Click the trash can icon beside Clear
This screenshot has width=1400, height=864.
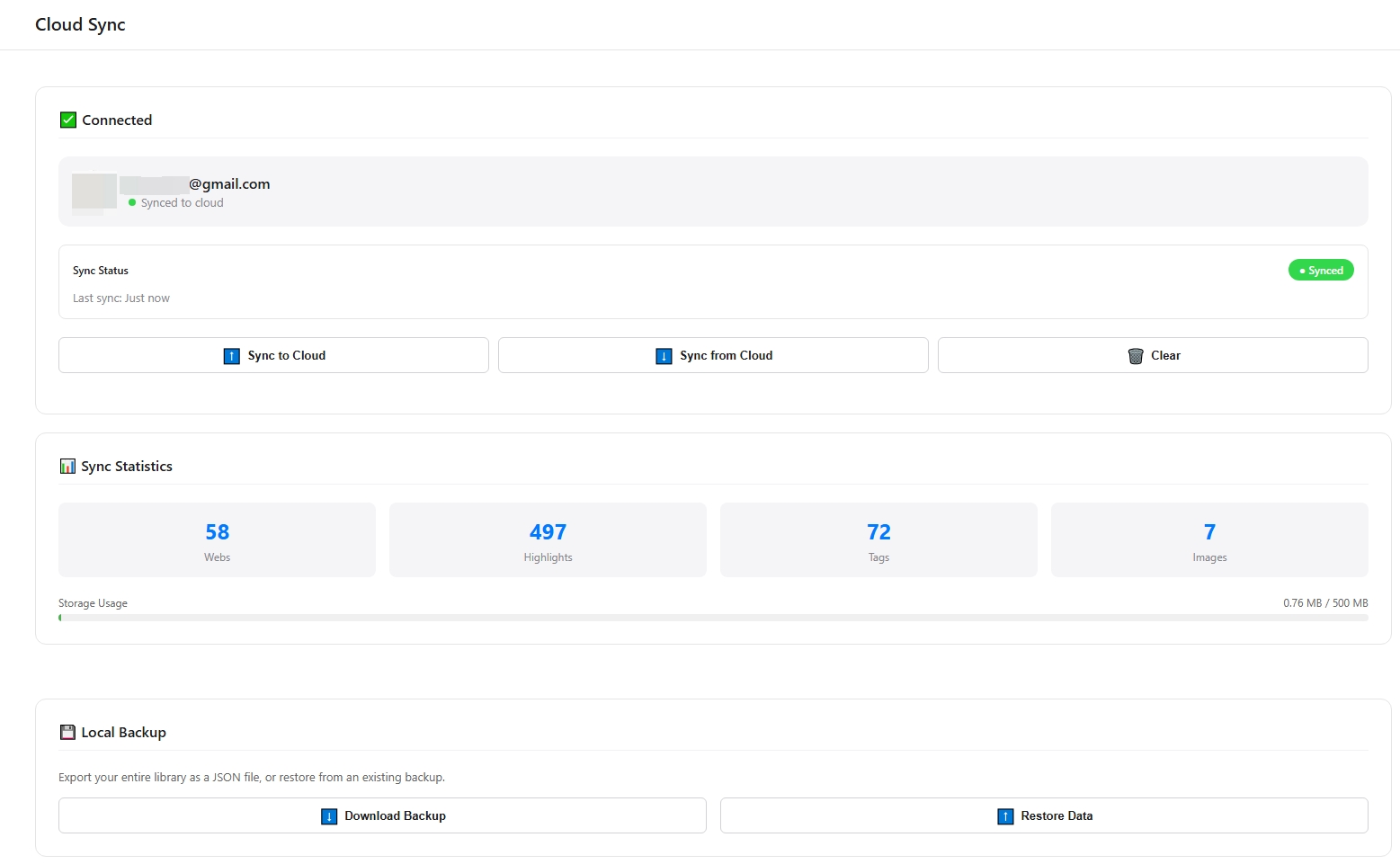pyautogui.click(x=1136, y=356)
